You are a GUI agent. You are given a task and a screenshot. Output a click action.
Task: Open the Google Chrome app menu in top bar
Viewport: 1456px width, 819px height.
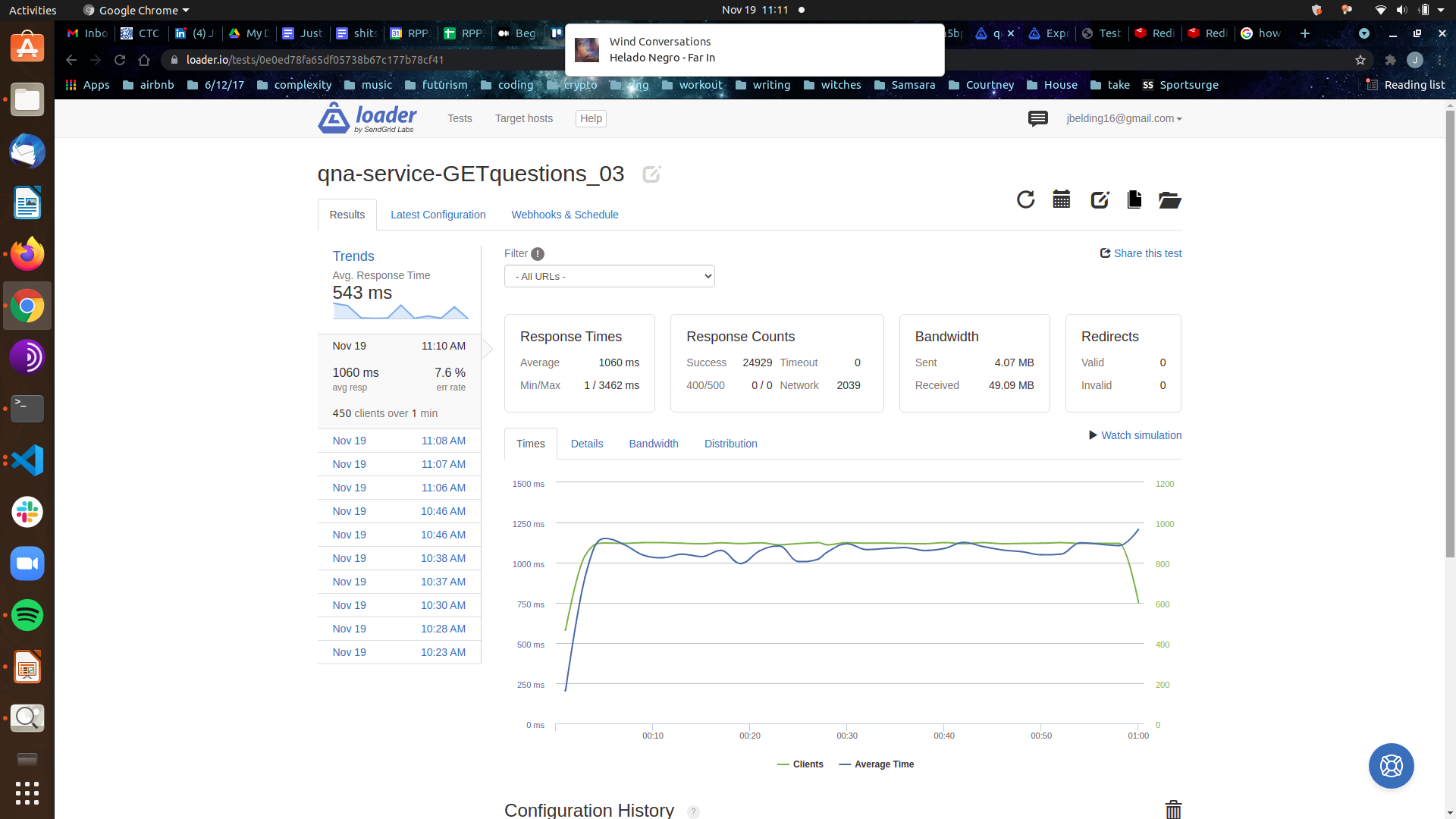[x=136, y=10]
